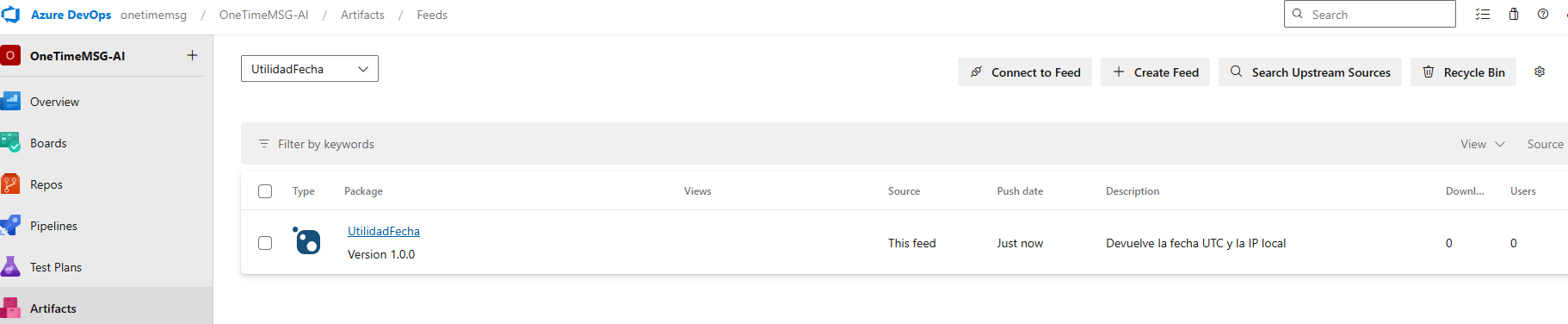Open the Source filter dropdown
The width and height of the screenshot is (1568, 324).
(1546, 144)
